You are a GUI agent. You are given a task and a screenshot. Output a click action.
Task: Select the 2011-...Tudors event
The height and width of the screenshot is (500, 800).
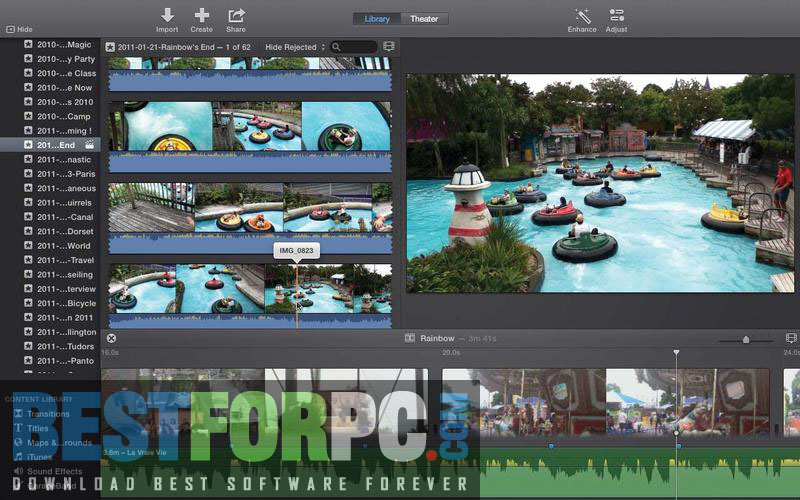point(65,346)
